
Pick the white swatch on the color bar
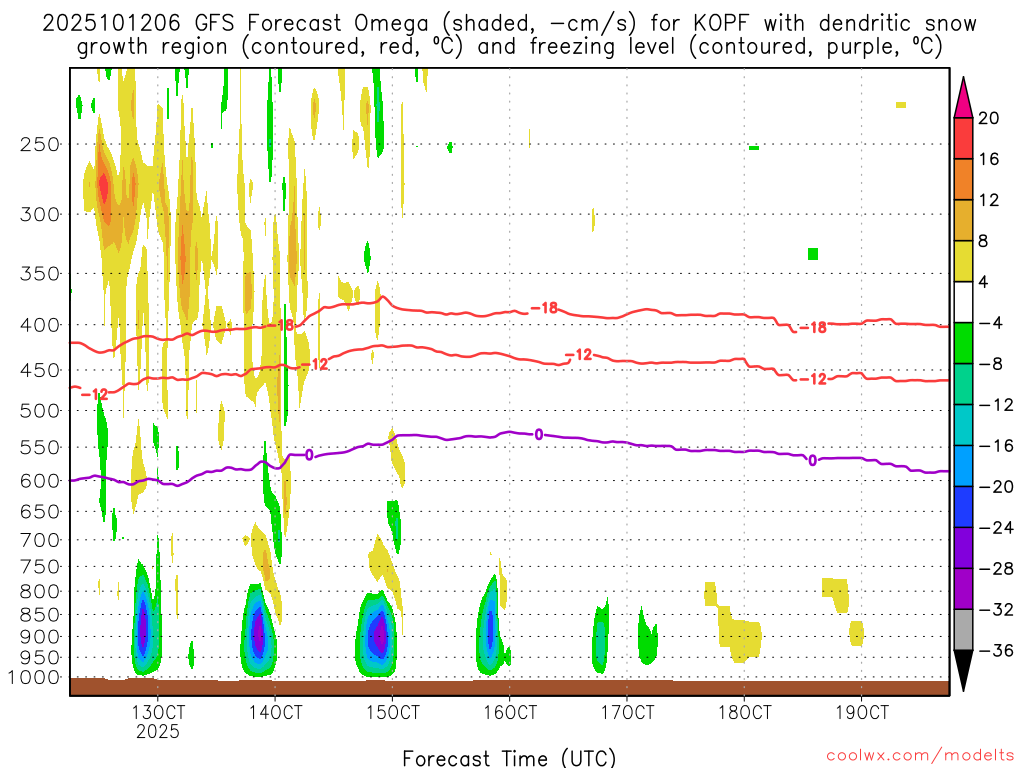964,302
